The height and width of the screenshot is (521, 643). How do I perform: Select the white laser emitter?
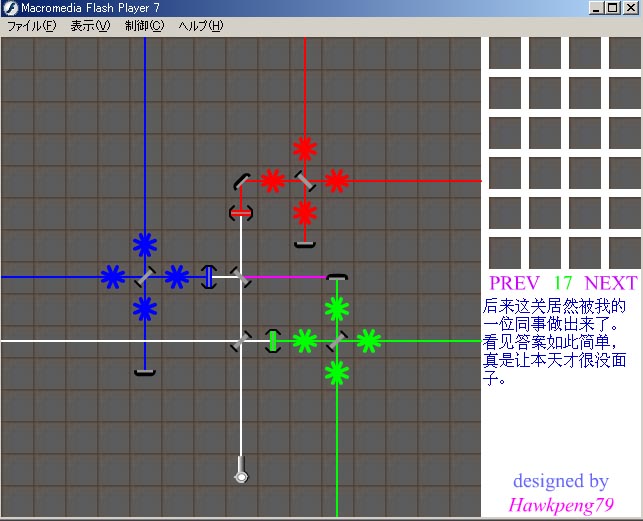(x=241, y=470)
